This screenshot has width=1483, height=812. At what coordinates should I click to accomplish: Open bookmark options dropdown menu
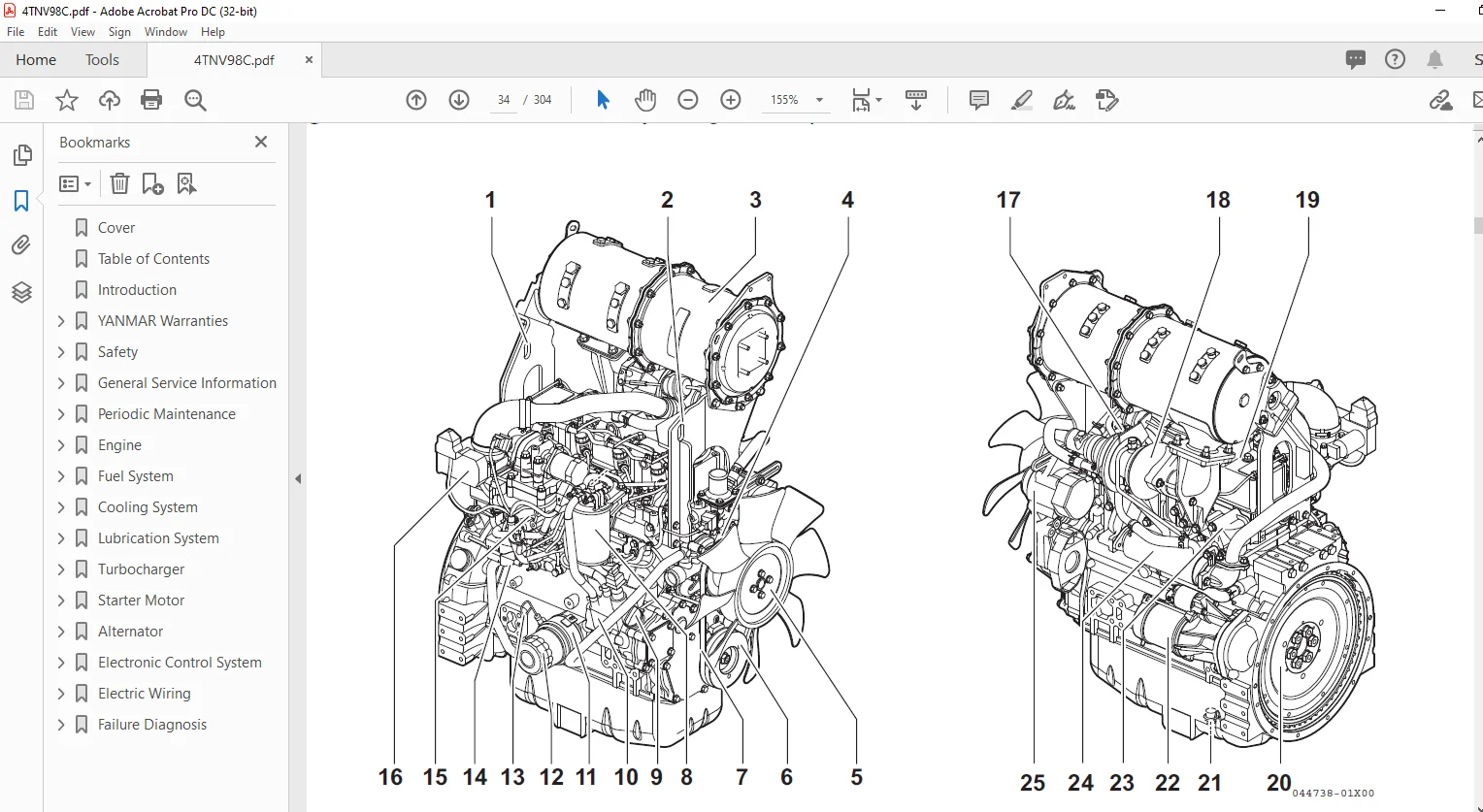pos(75,183)
